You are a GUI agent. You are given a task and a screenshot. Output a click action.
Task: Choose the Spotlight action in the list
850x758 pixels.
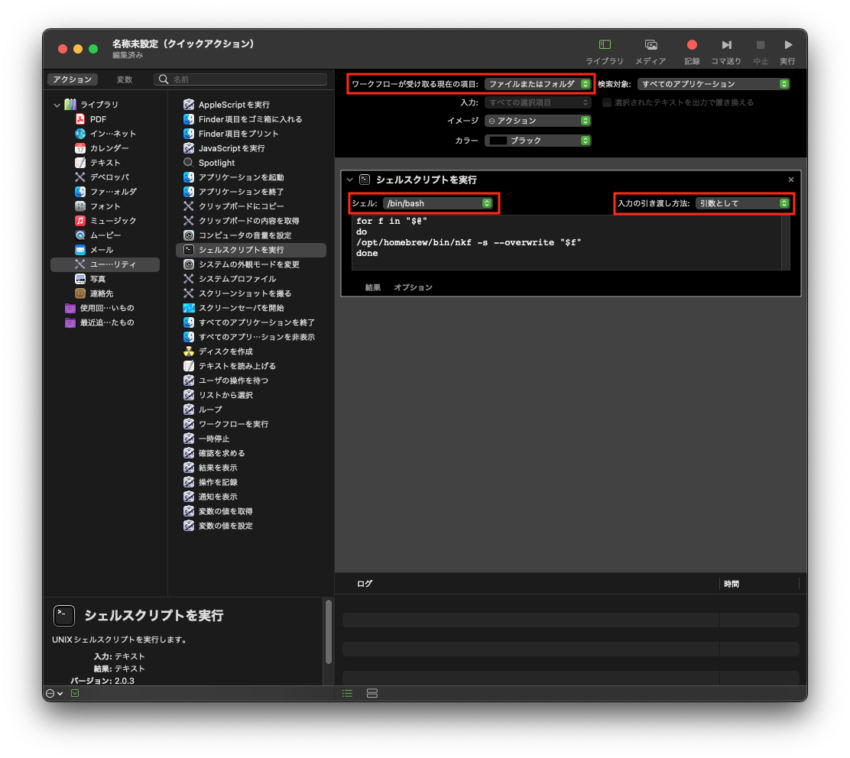tap(216, 162)
